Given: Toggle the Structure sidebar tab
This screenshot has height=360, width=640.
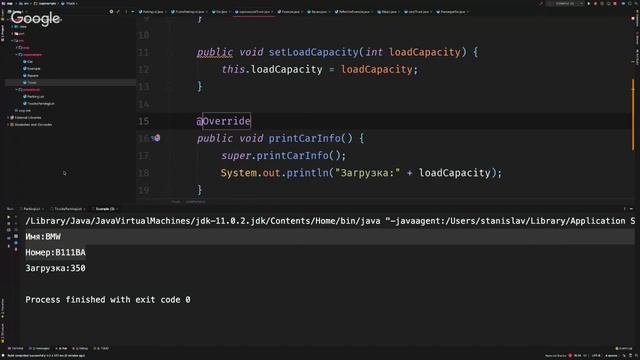Looking at the screenshot, I should point(2,333).
